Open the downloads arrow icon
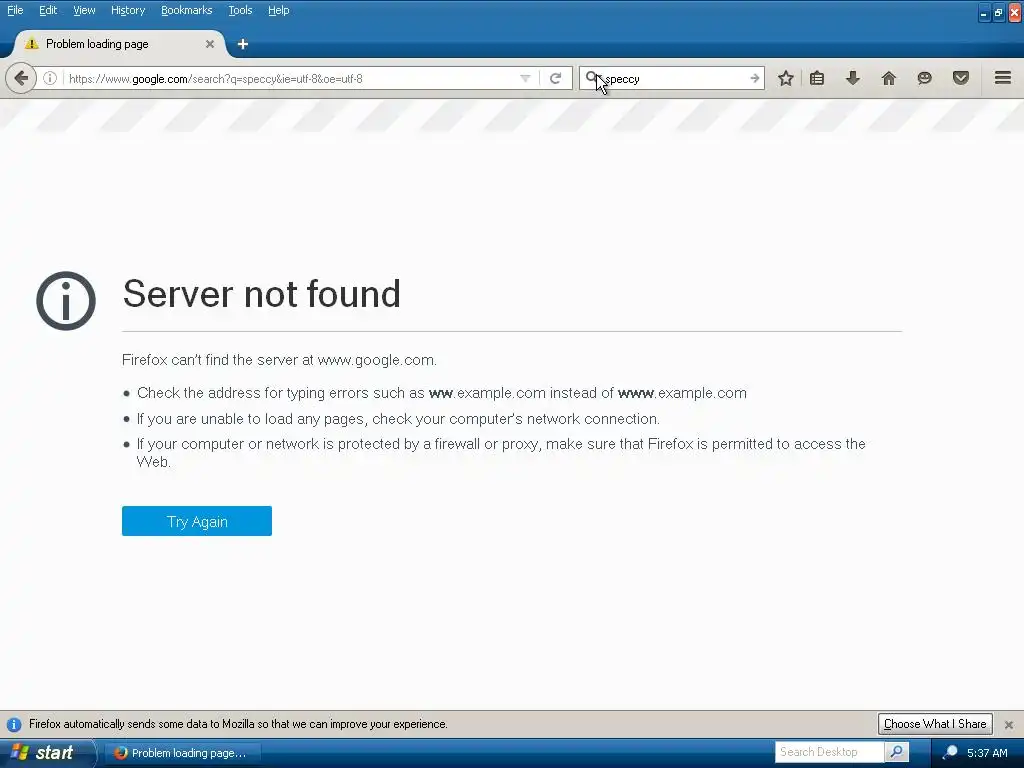The width and height of the screenshot is (1024, 768). [x=852, y=78]
